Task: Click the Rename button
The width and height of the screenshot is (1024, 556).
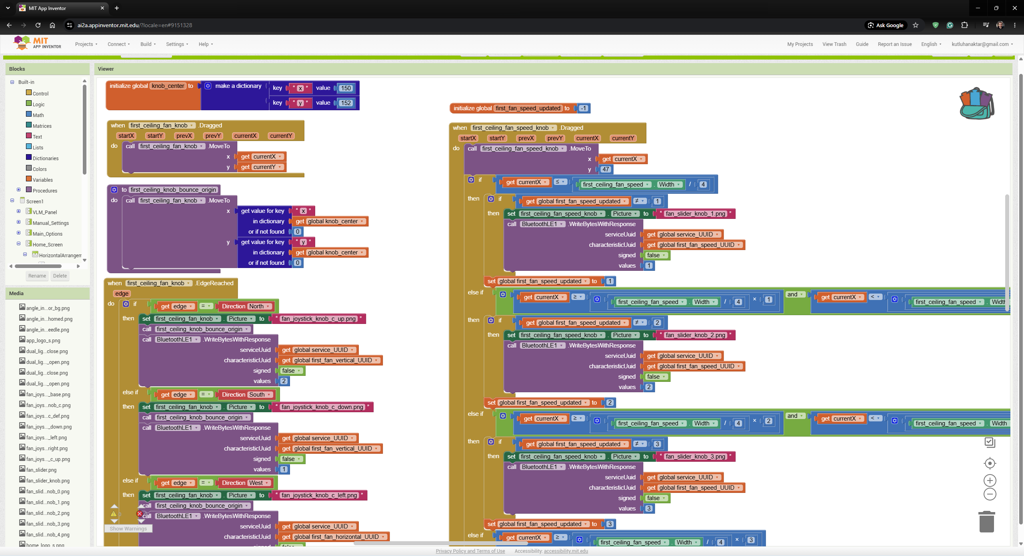Action: tap(37, 276)
